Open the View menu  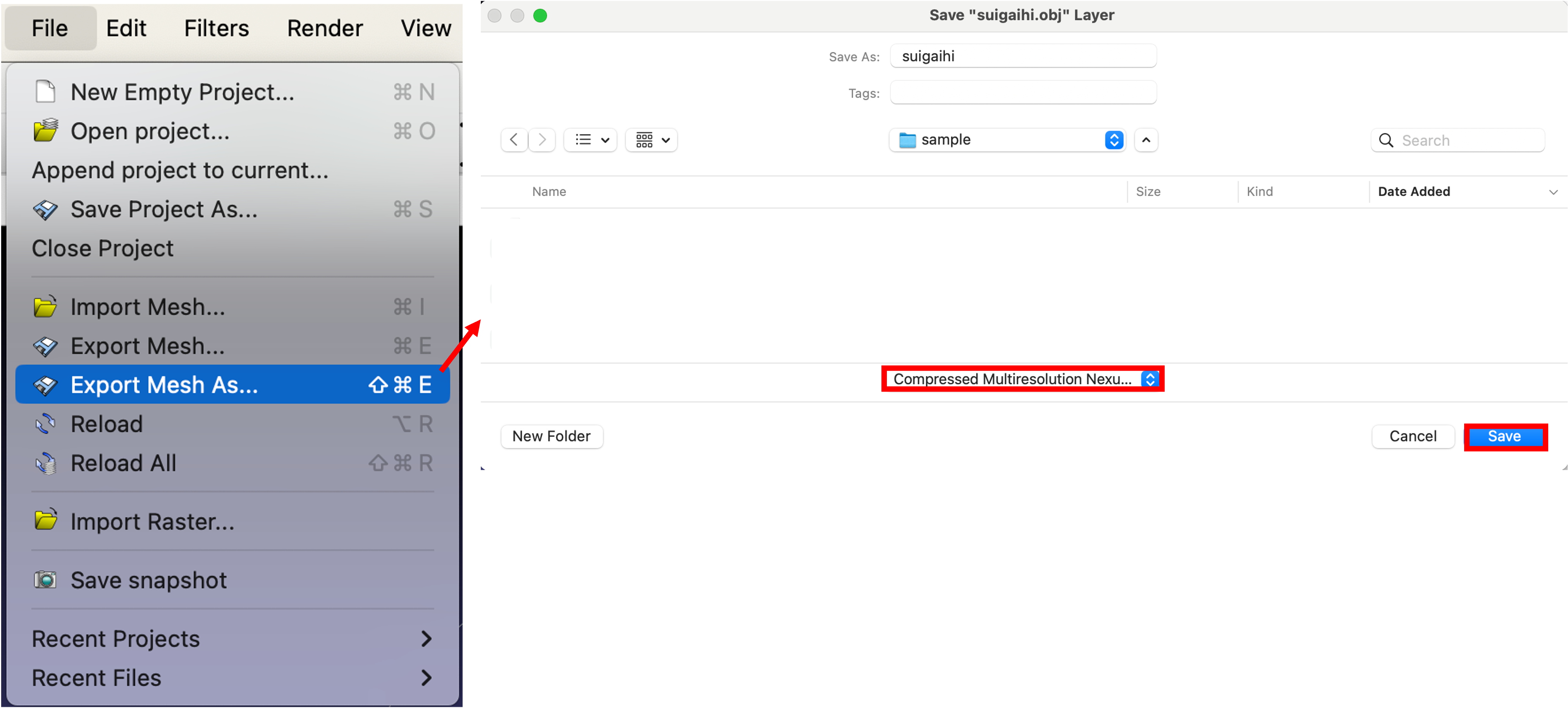pos(426,28)
